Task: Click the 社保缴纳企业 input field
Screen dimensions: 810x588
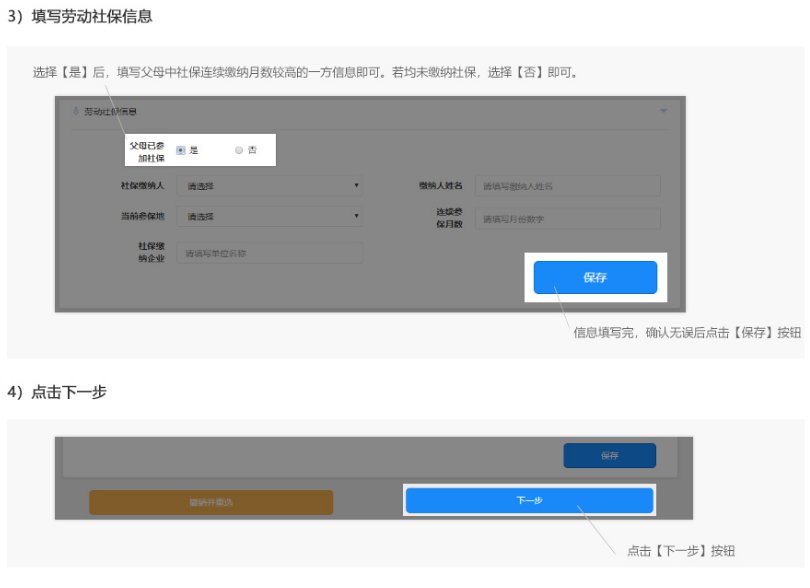Action: (269, 253)
